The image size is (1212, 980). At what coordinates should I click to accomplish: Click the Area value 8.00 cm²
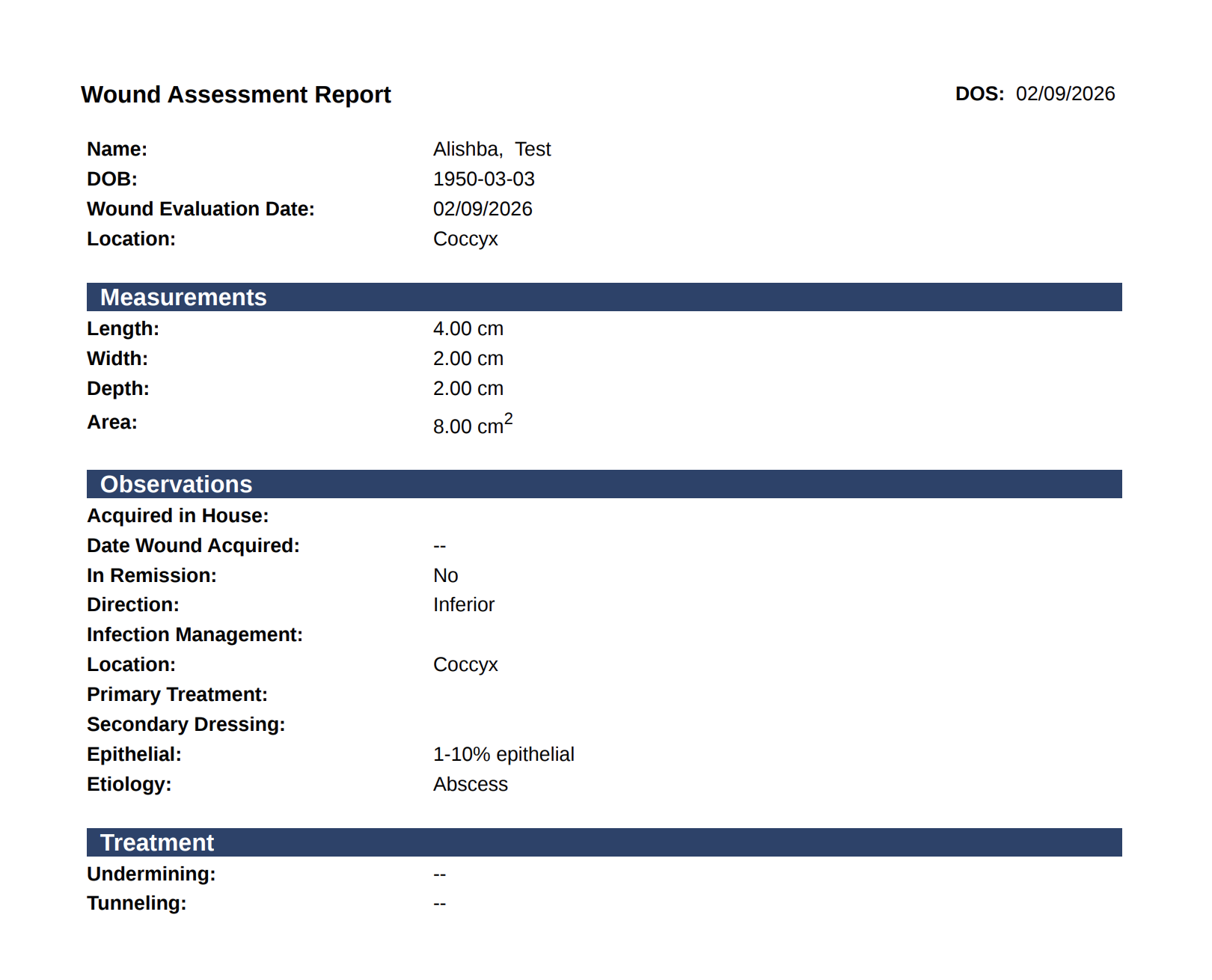473,424
